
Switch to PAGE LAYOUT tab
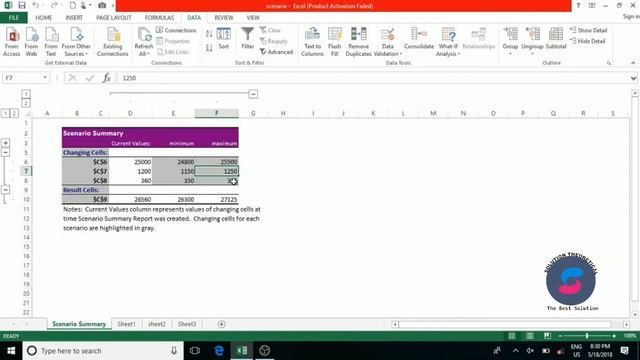[113, 18]
